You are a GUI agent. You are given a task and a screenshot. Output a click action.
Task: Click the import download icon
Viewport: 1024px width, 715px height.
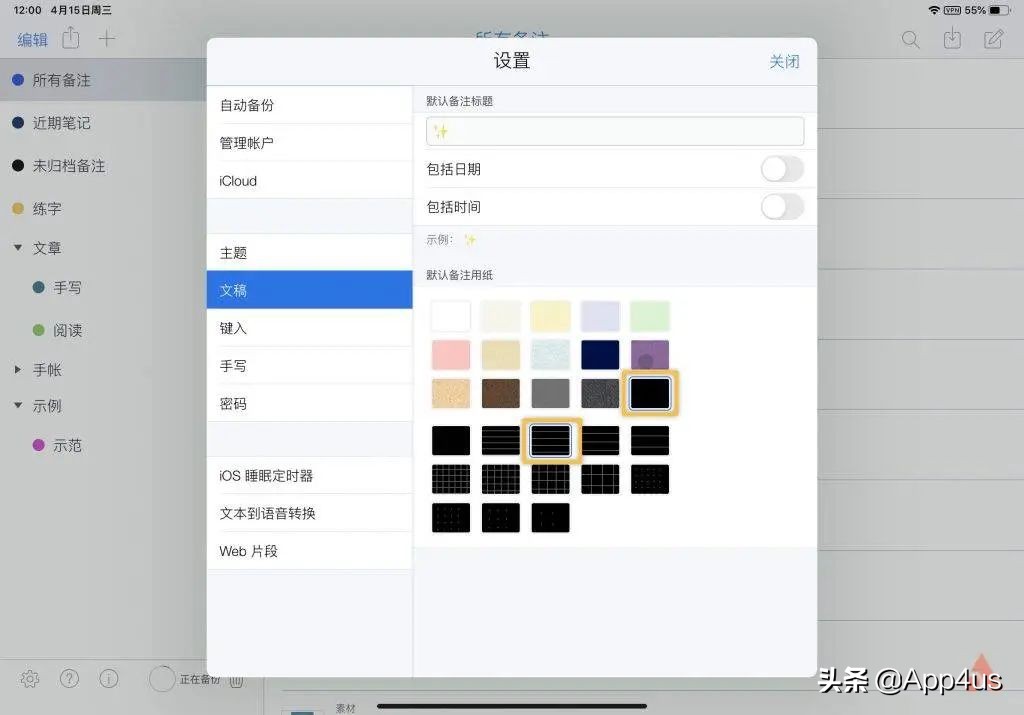tap(951, 39)
